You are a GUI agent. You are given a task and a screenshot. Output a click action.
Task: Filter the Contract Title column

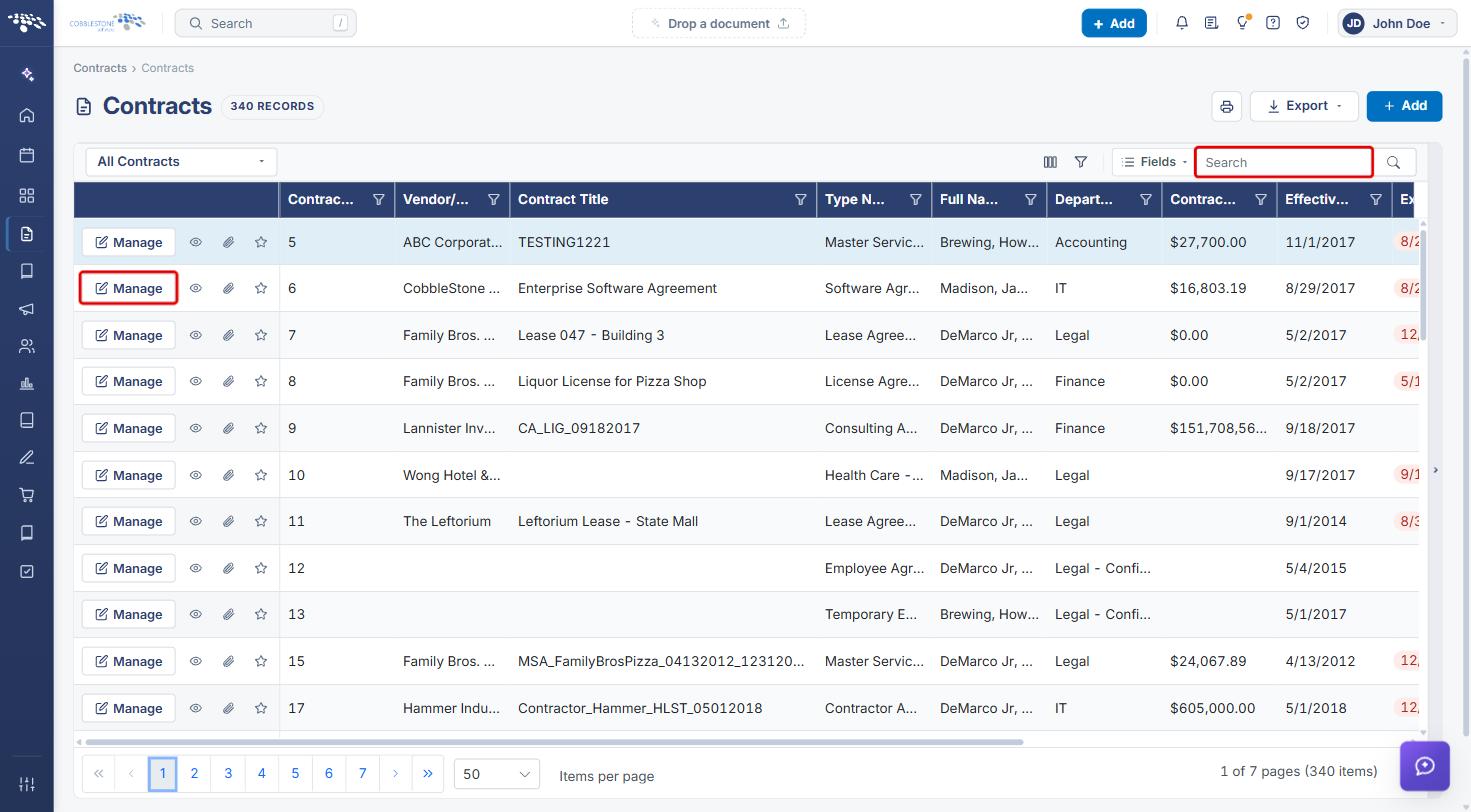[x=801, y=199]
